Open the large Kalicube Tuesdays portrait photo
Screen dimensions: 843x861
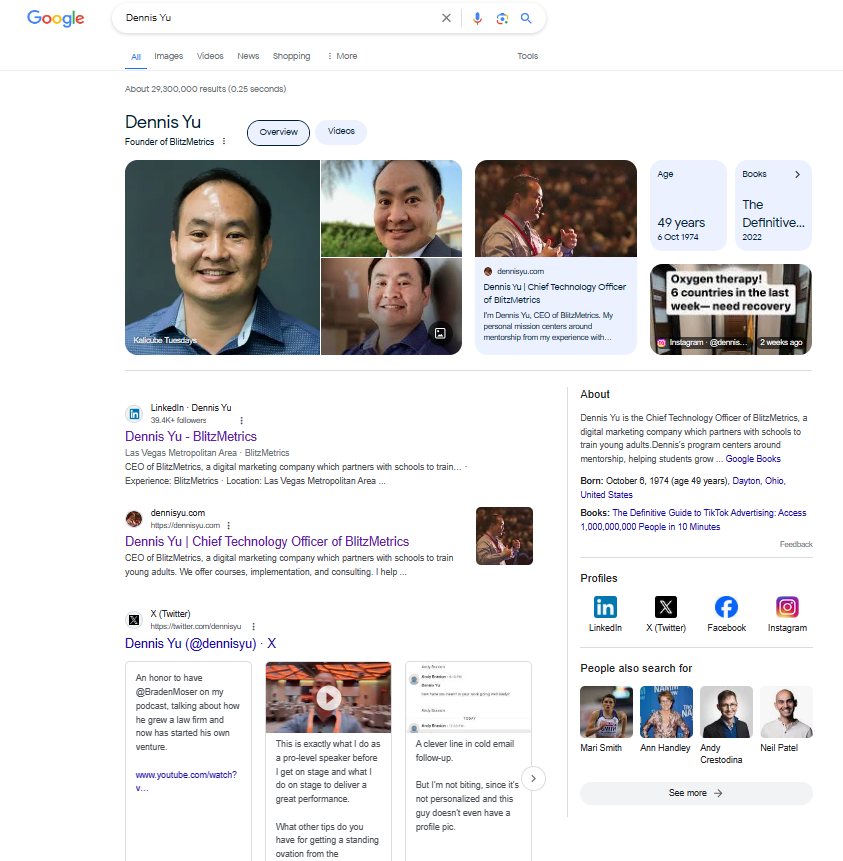pyautogui.click(x=222, y=257)
